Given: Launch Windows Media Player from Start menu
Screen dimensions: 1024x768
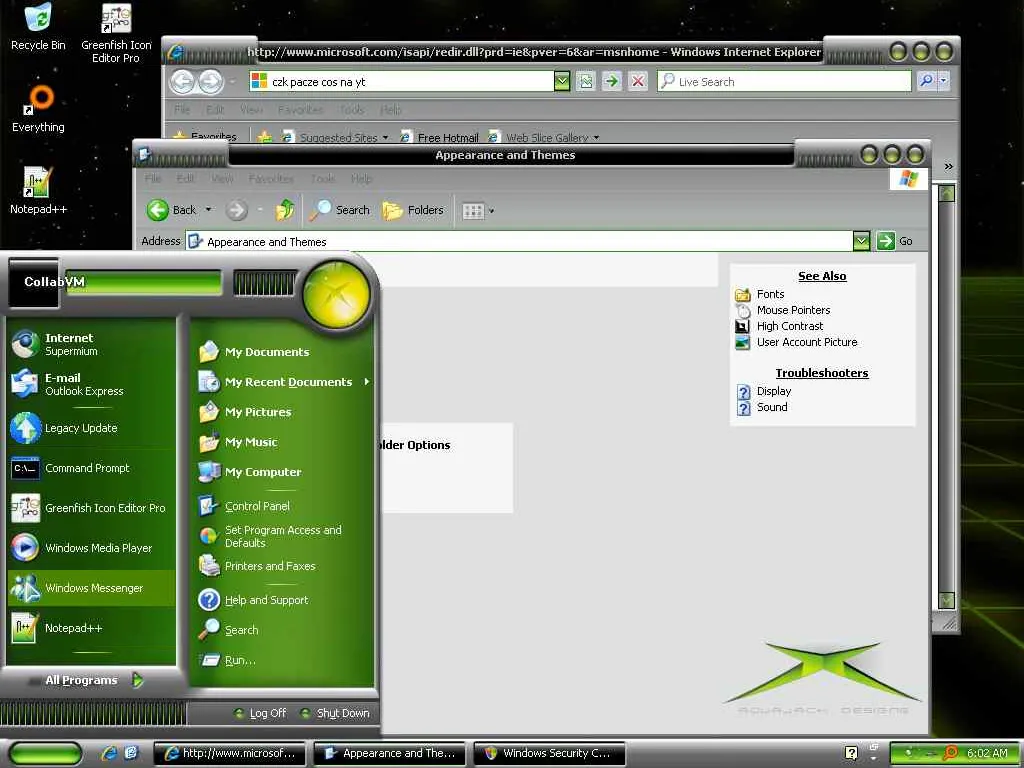Looking at the screenshot, I should click(92, 548).
